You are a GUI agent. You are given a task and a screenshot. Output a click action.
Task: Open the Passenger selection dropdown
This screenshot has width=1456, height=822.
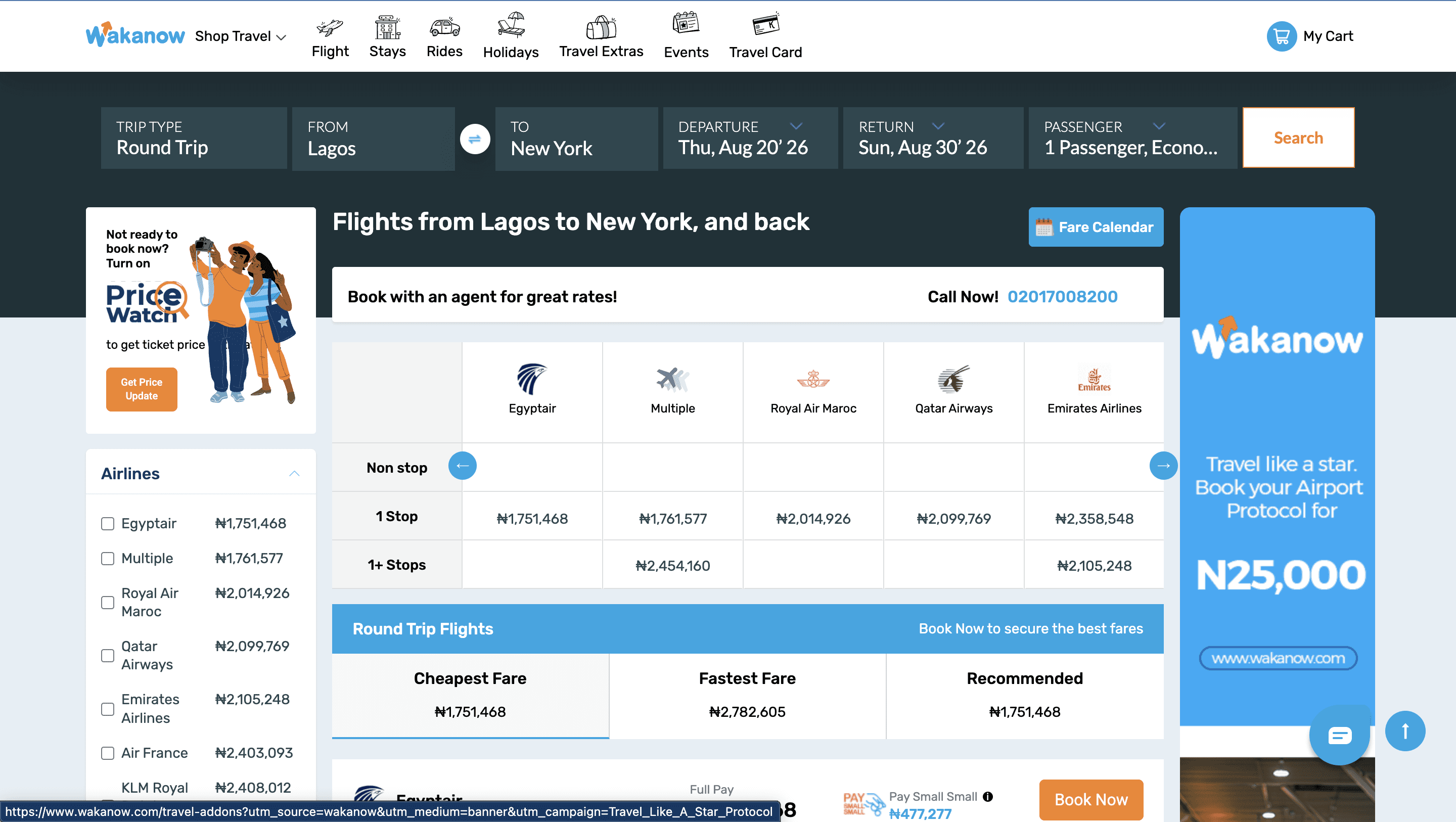tap(1132, 138)
